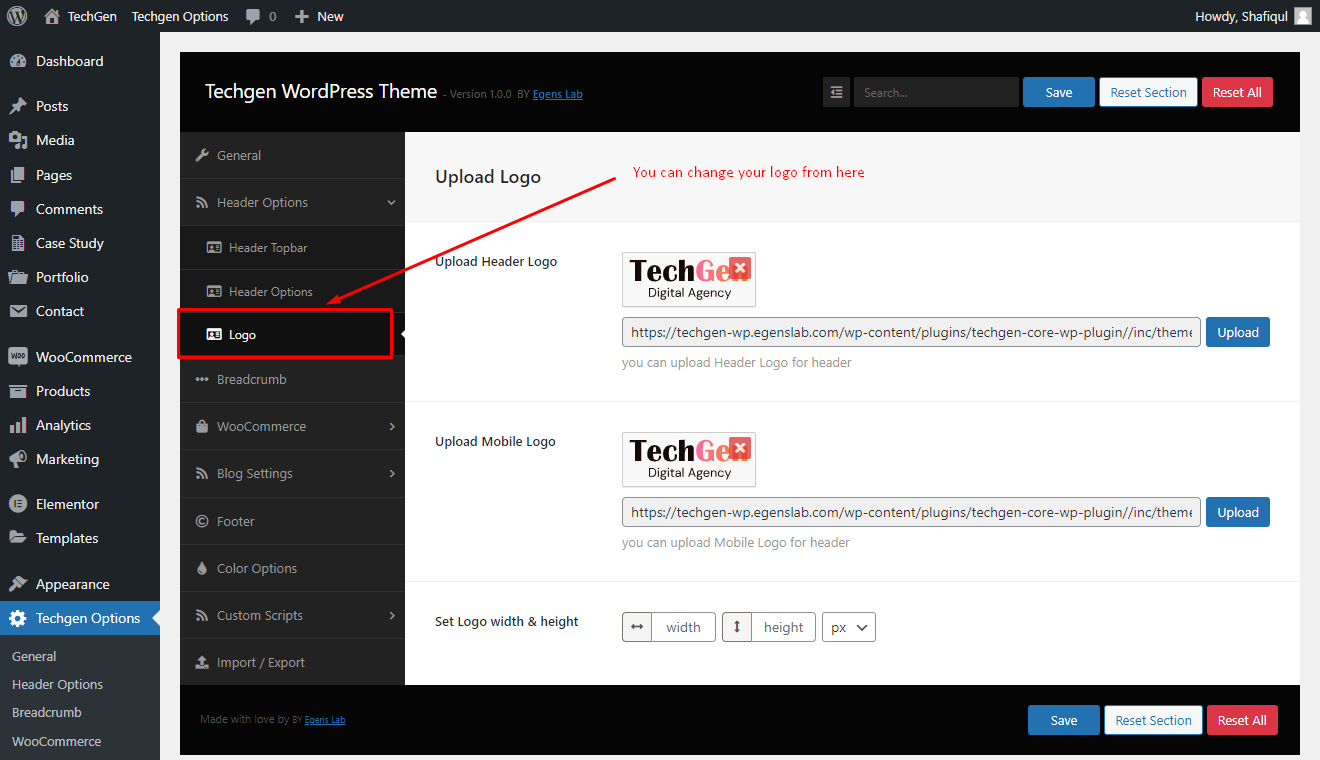Open the Import / Export tab

[292, 662]
